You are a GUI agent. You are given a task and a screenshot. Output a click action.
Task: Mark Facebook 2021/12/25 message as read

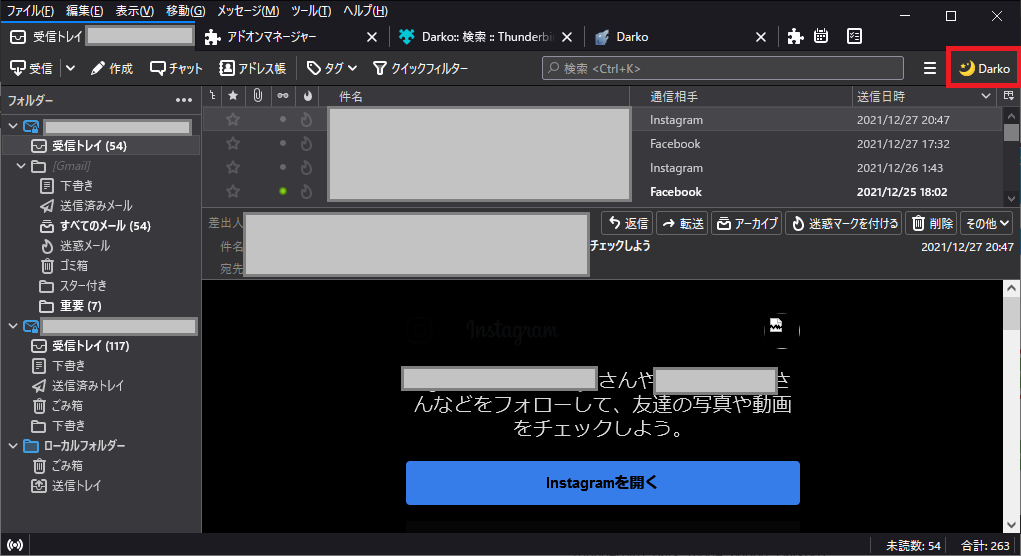283,191
